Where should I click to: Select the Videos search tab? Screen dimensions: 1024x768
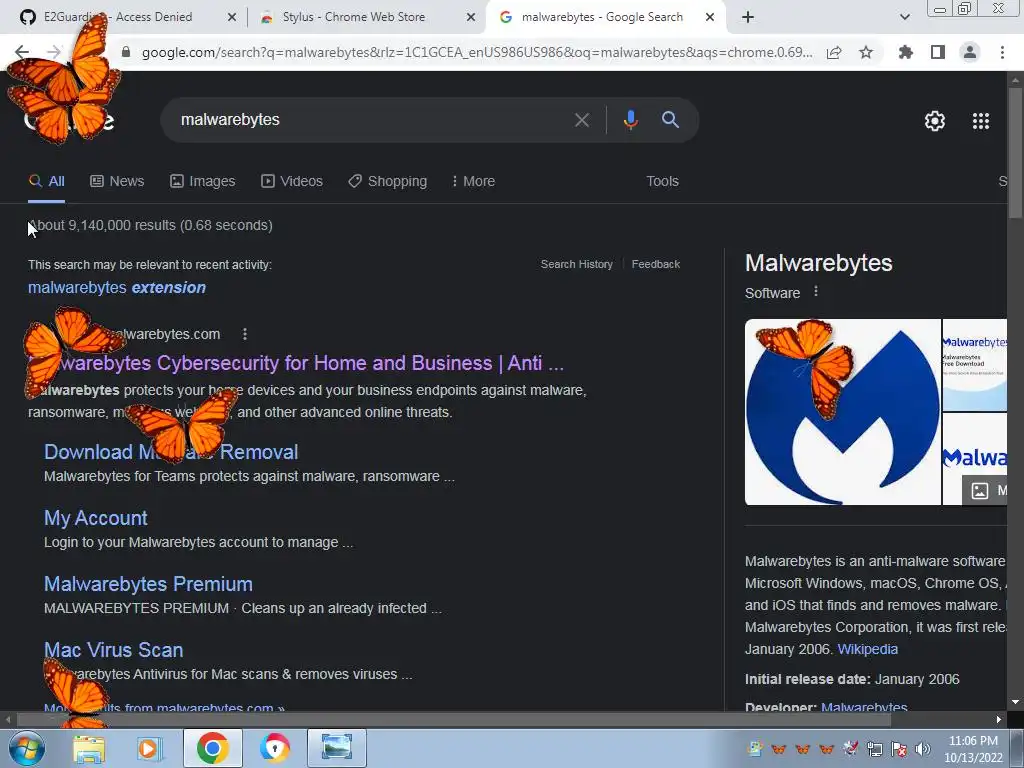click(x=292, y=181)
